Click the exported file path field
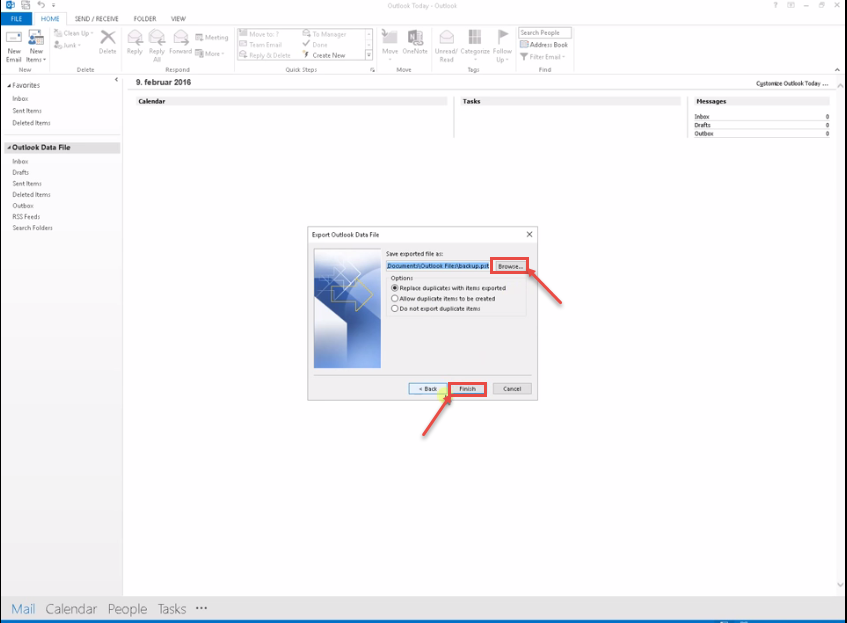This screenshot has width=847, height=623. tap(438, 266)
